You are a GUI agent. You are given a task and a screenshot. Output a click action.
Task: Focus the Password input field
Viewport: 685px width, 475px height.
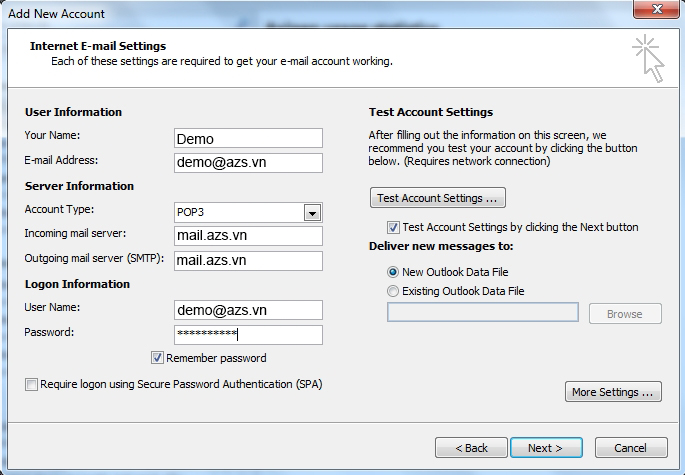pyautogui.click(x=248, y=335)
